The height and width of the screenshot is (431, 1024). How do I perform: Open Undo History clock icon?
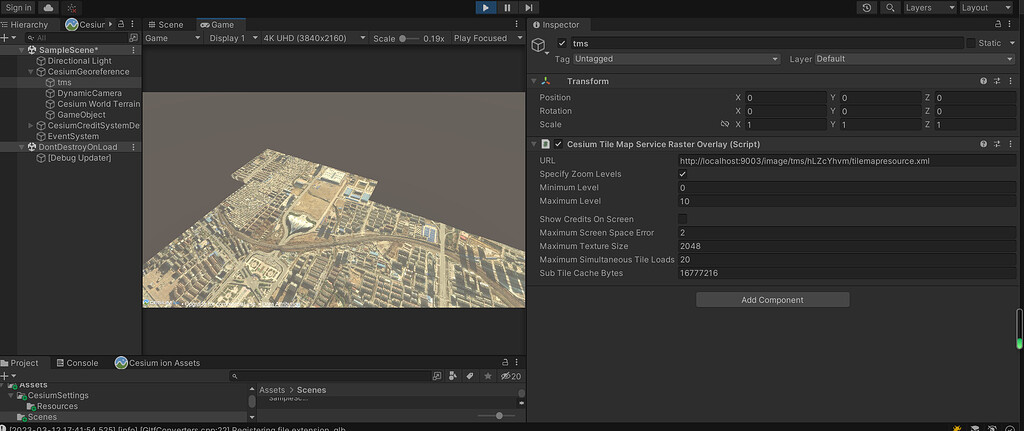pyautogui.click(x=866, y=8)
